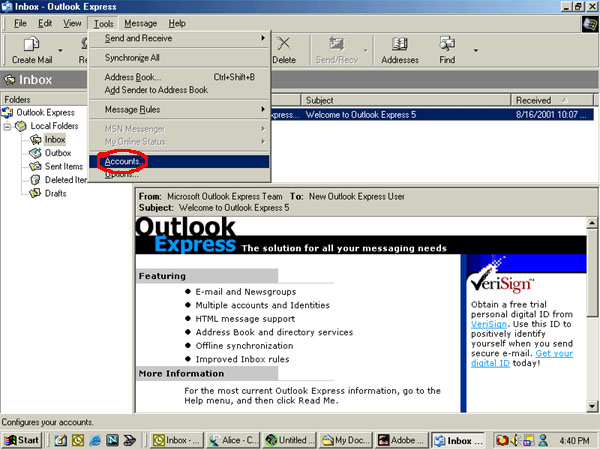Click the volume tray icon
This screenshot has width=600, height=450.
[x=515, y=440]
